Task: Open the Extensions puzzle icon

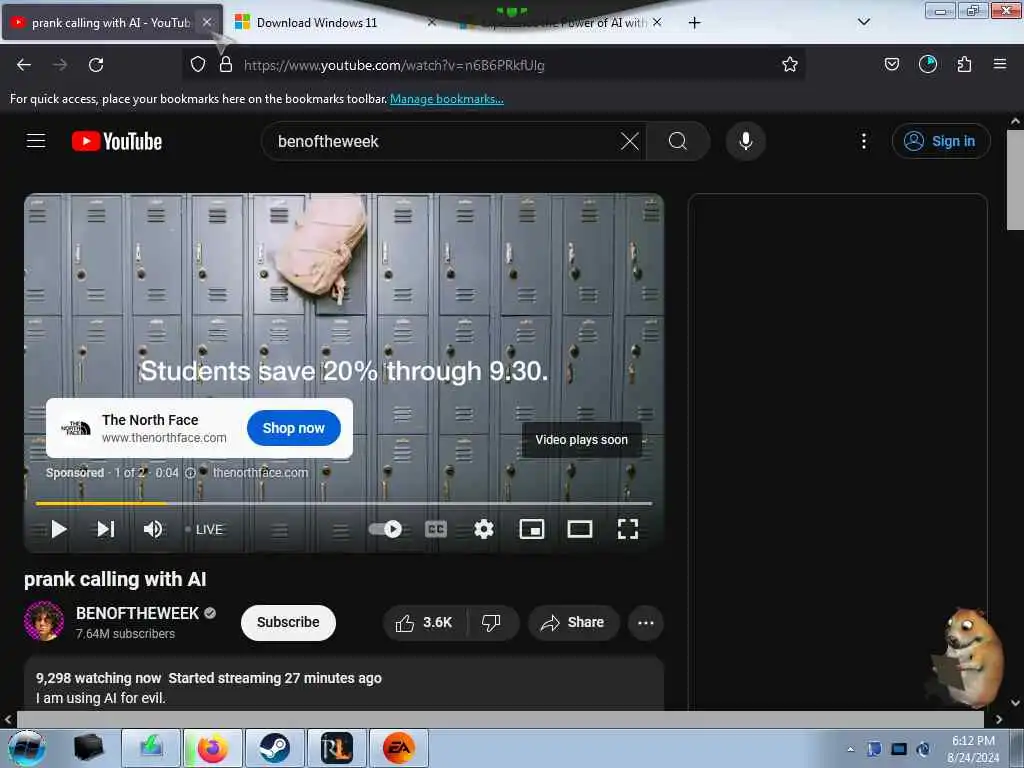Action: click(964, 64)
